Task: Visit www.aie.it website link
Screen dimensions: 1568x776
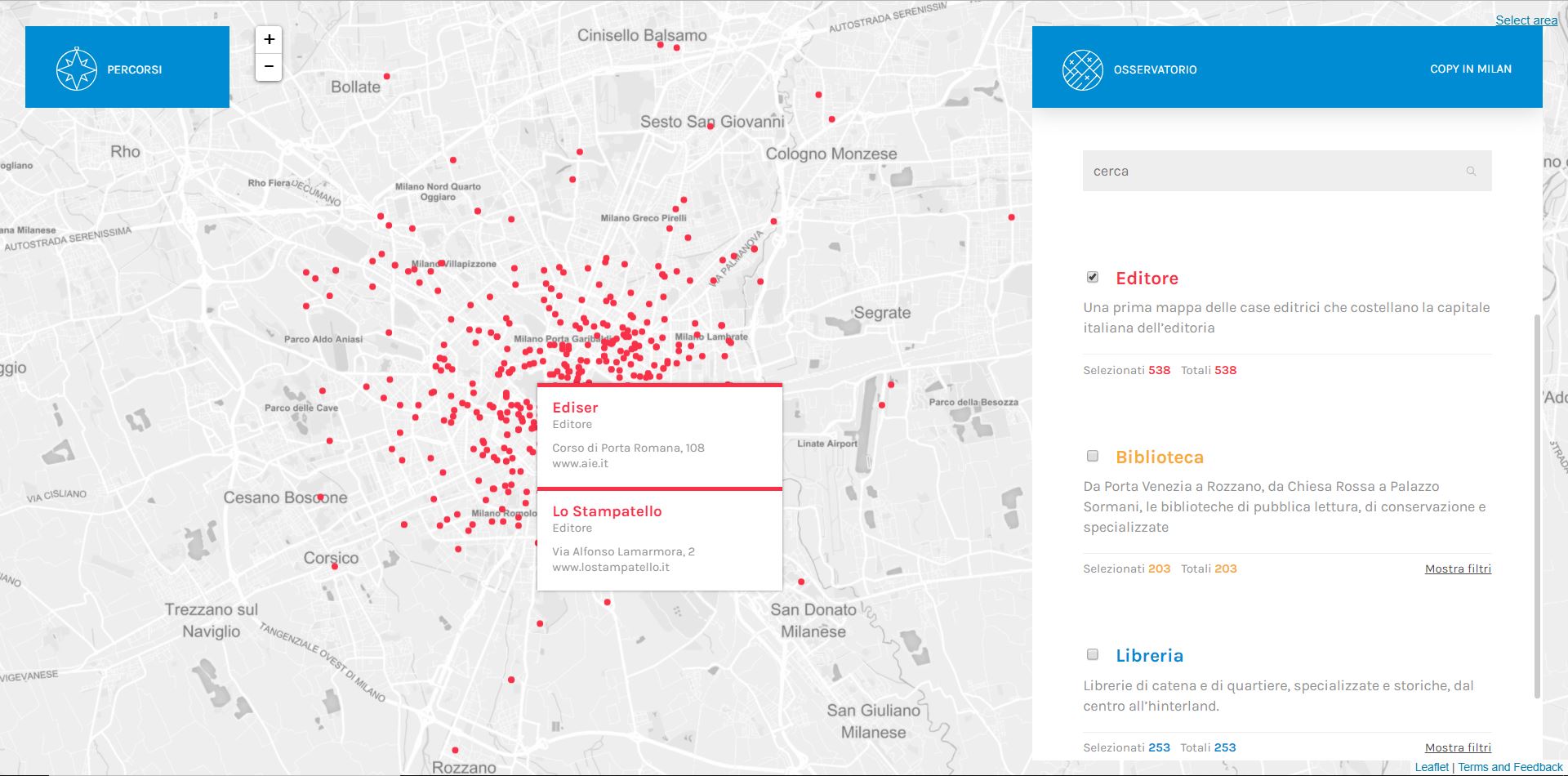Action: [x=580, y=463]
